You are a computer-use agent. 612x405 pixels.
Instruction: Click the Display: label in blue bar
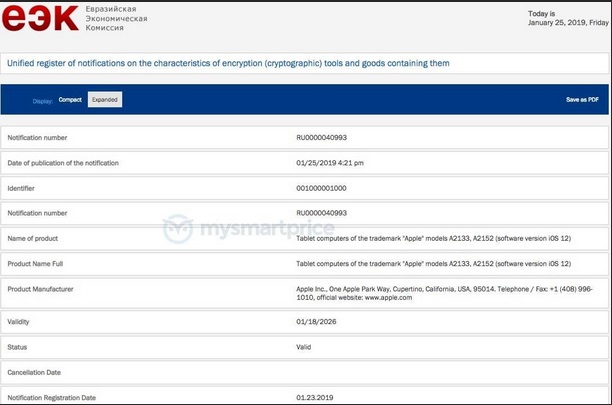(43, 101)
